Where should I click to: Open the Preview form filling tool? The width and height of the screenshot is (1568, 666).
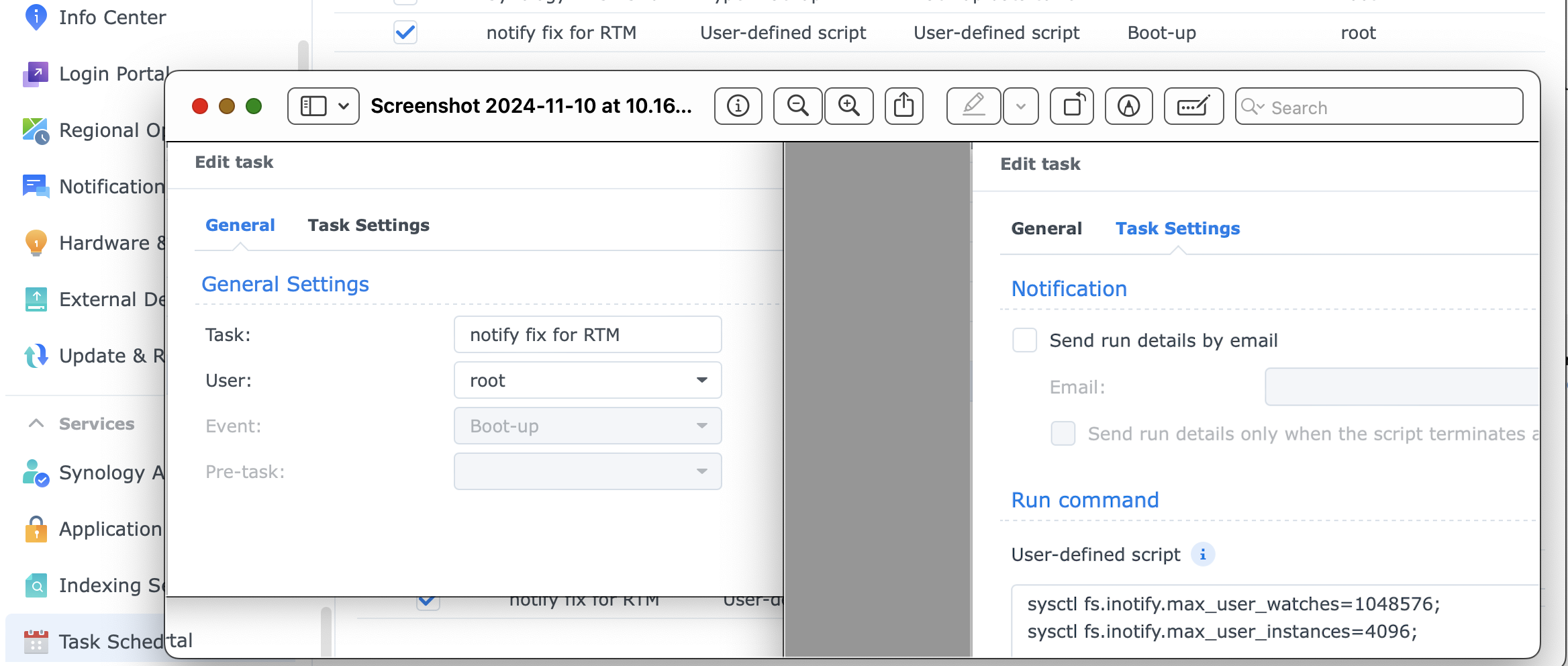pos(1193,106)
